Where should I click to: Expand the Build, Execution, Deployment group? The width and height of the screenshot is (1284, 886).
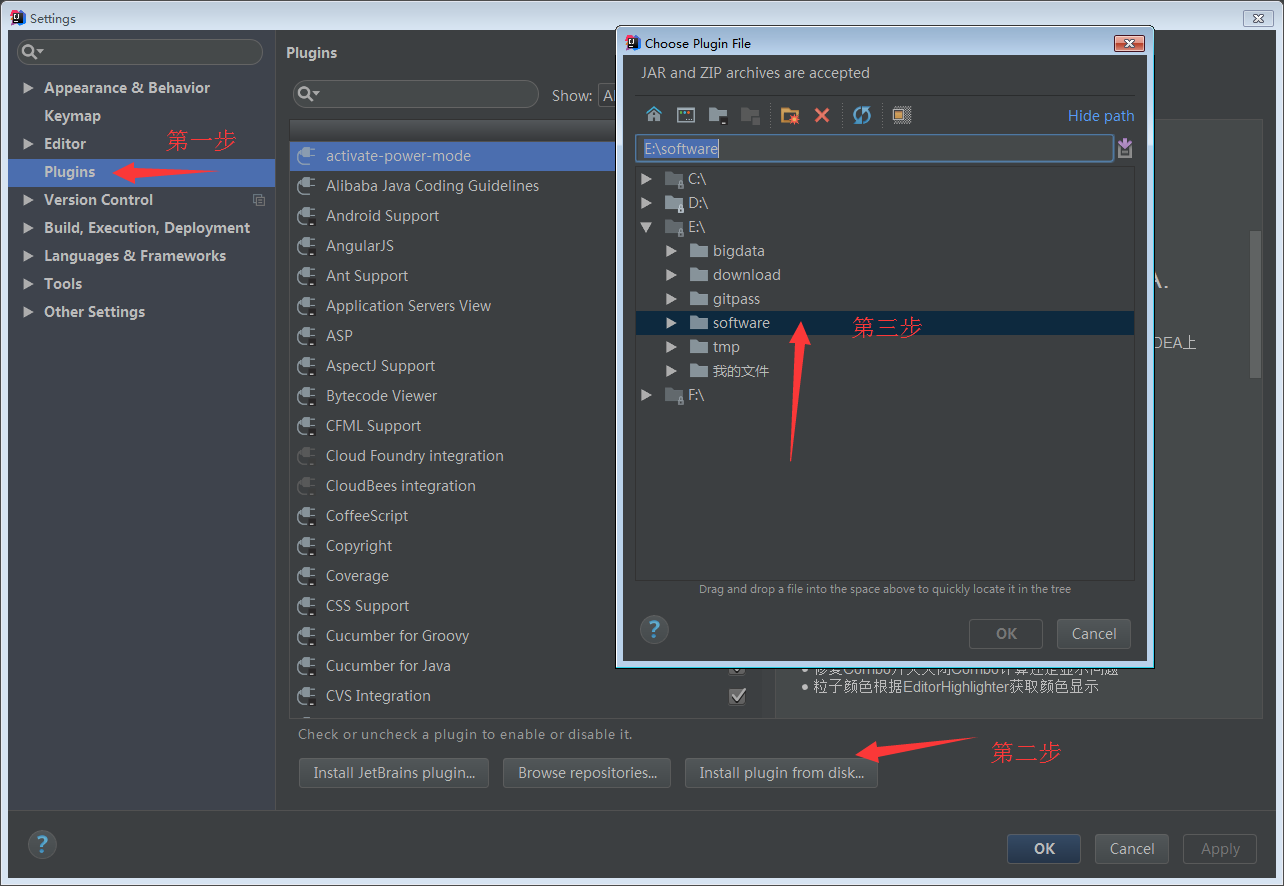[x=28, y=228]
